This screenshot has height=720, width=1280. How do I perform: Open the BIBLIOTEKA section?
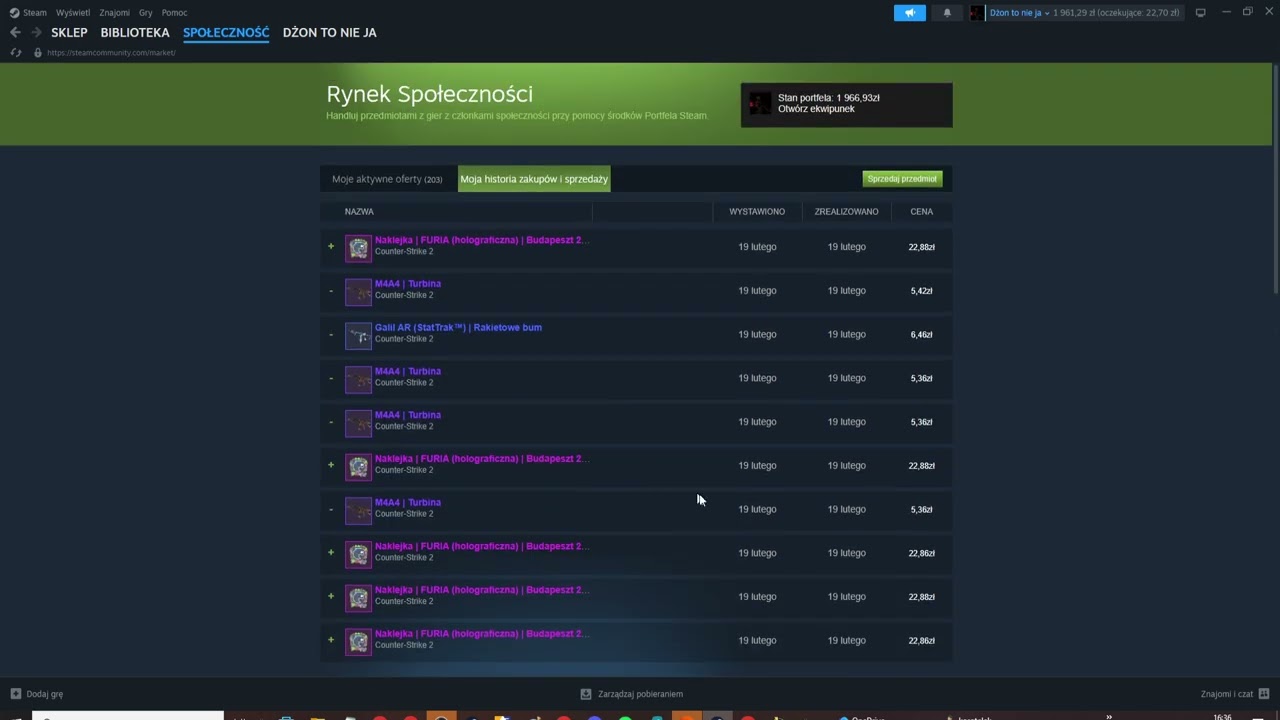[x=135, y=32]
